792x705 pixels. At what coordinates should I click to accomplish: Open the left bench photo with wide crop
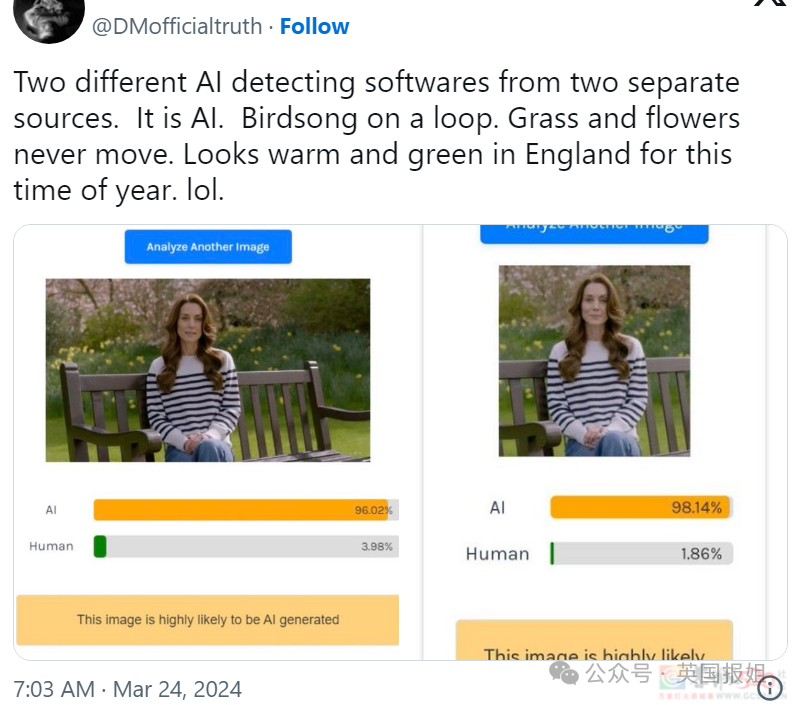pos(208,370)
